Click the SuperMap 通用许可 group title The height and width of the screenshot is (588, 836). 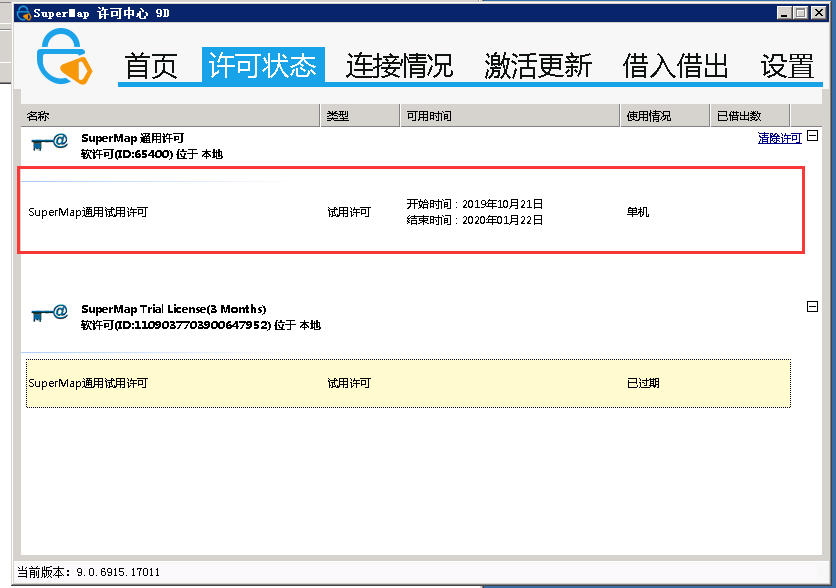click(x=133, y=138)
